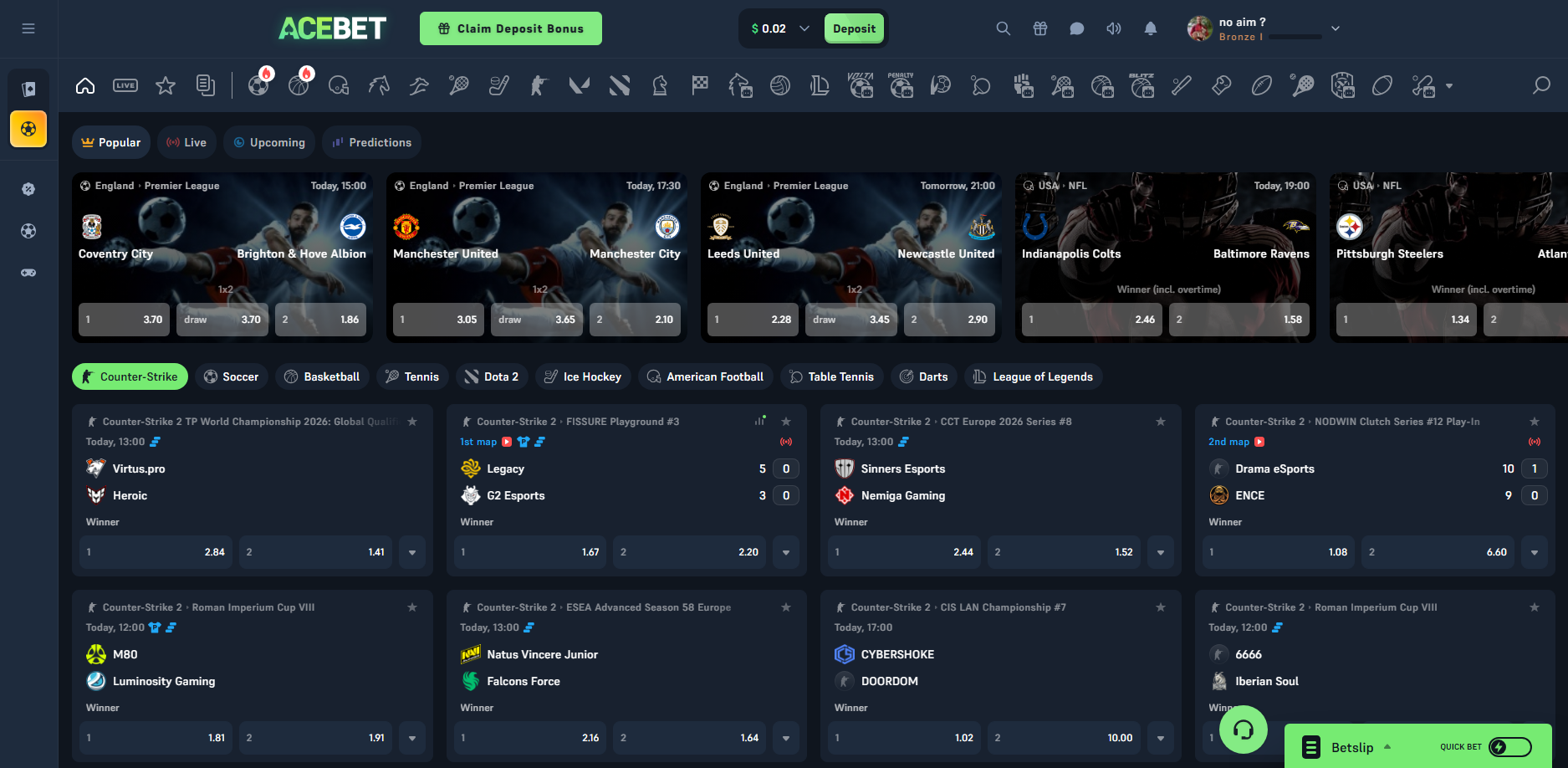1568x768 pixels.
Task: Click the Claim Deposit Bonus button
Action: click(511, 28)
